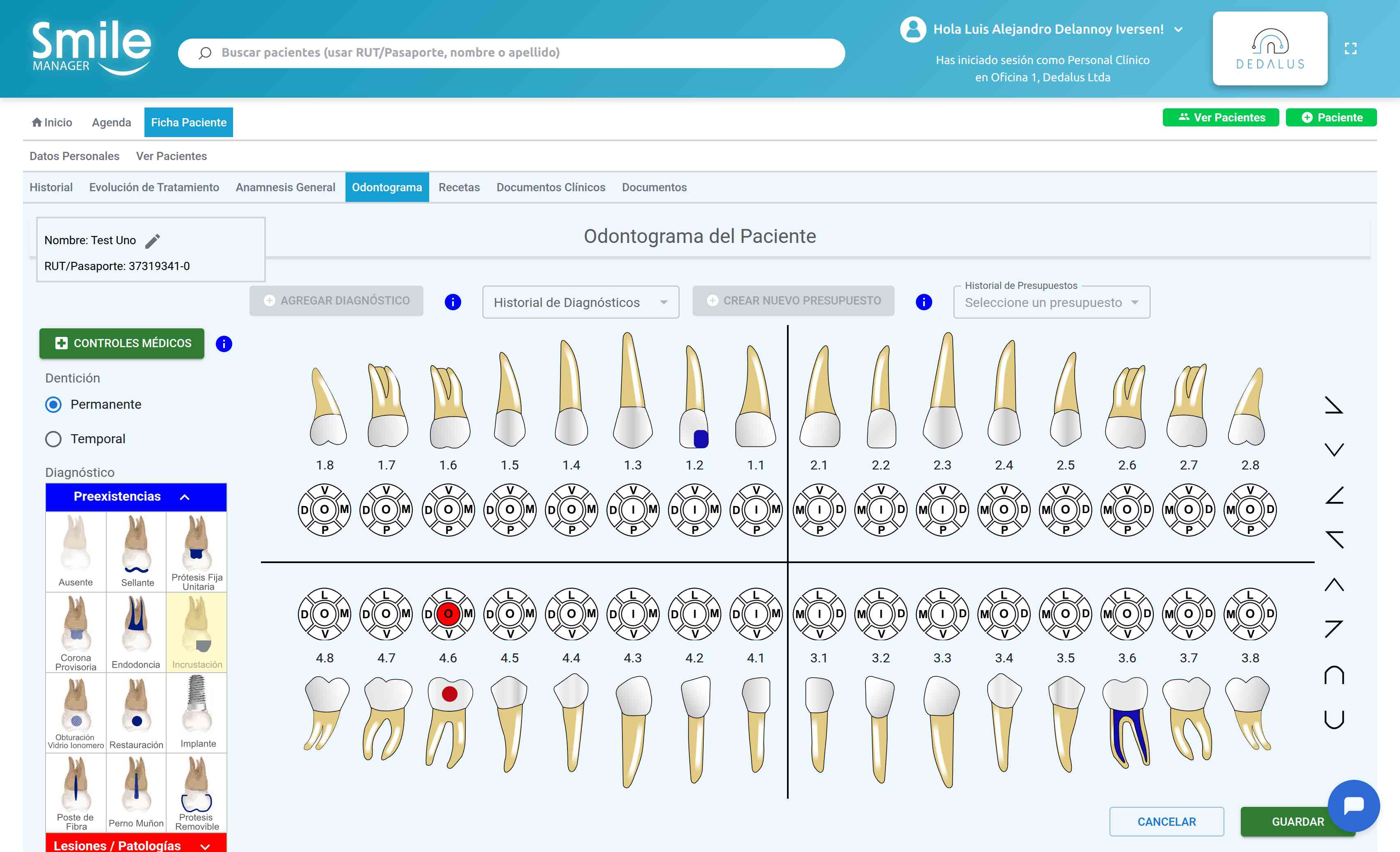The width and height of the screenshot is (1400, 852).
Task: Open the Historial de Diagnósticos dropdown
Action: click(580, 302)
